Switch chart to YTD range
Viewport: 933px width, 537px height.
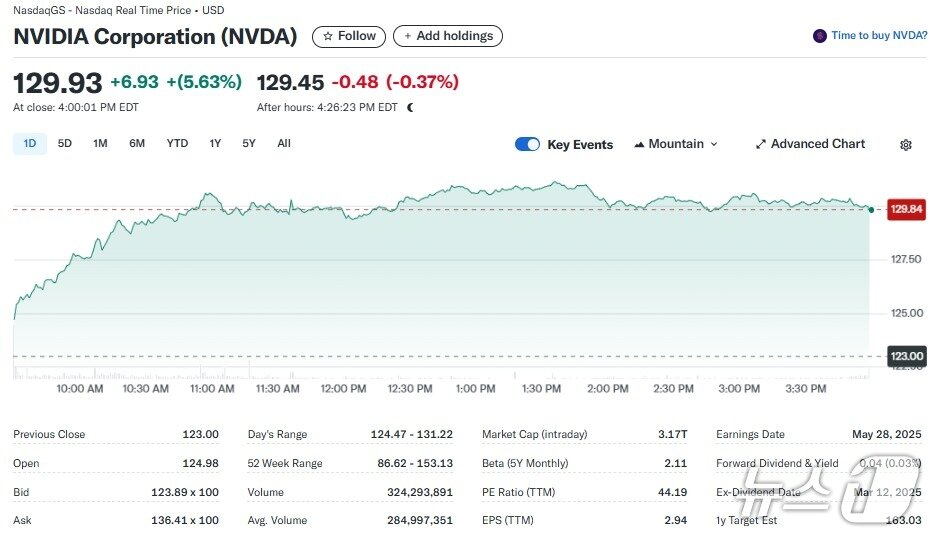point(177,144)
